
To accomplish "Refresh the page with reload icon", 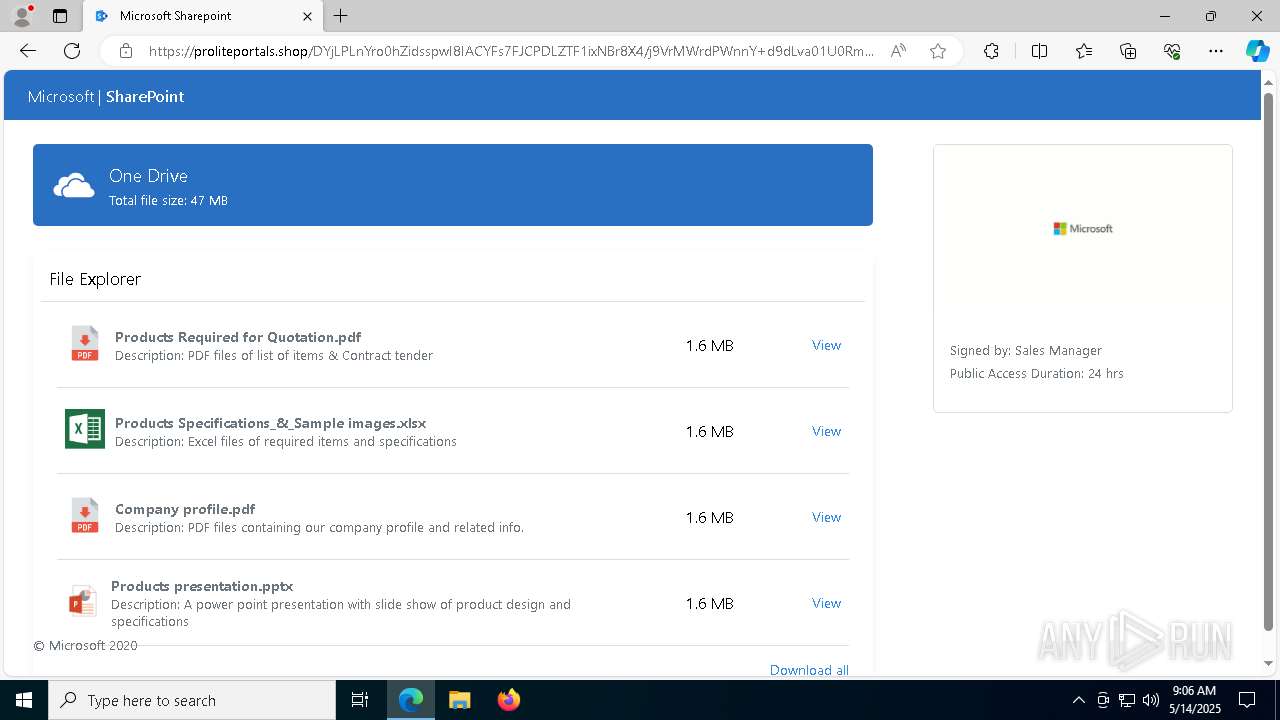I will click(x=72, y=51).
